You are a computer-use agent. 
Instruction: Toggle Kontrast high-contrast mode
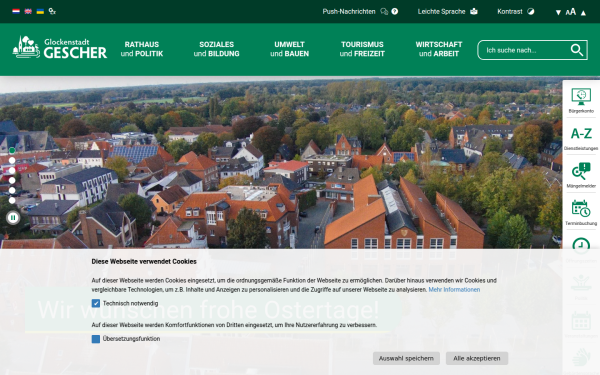point(515,11)
